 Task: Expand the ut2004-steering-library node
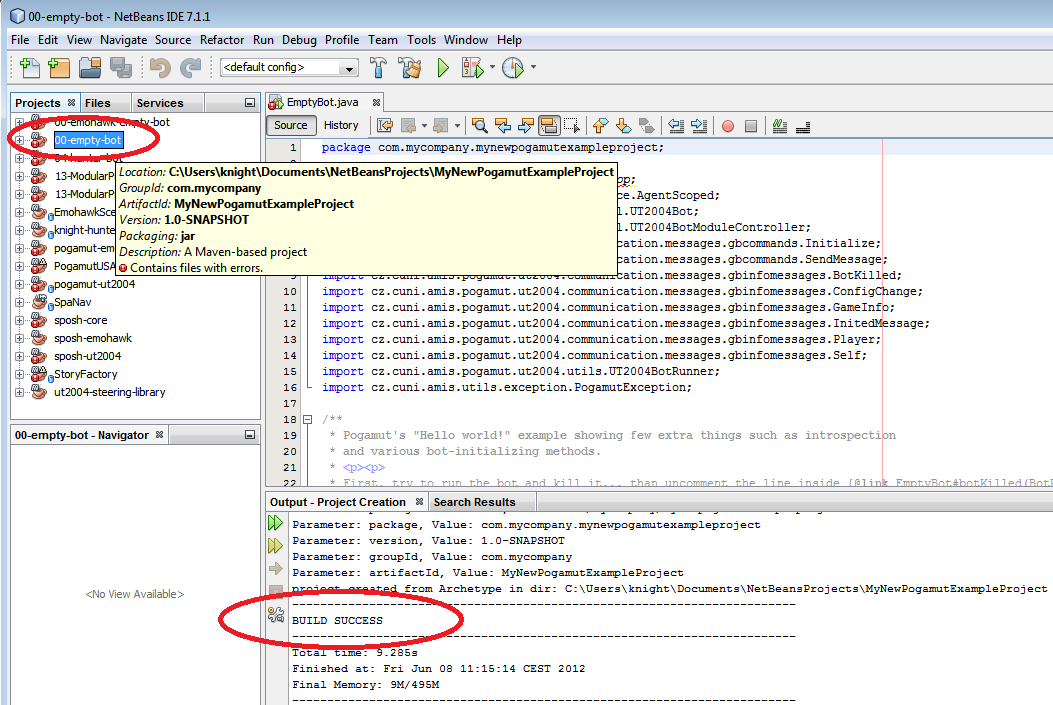[x=19, y=393]
